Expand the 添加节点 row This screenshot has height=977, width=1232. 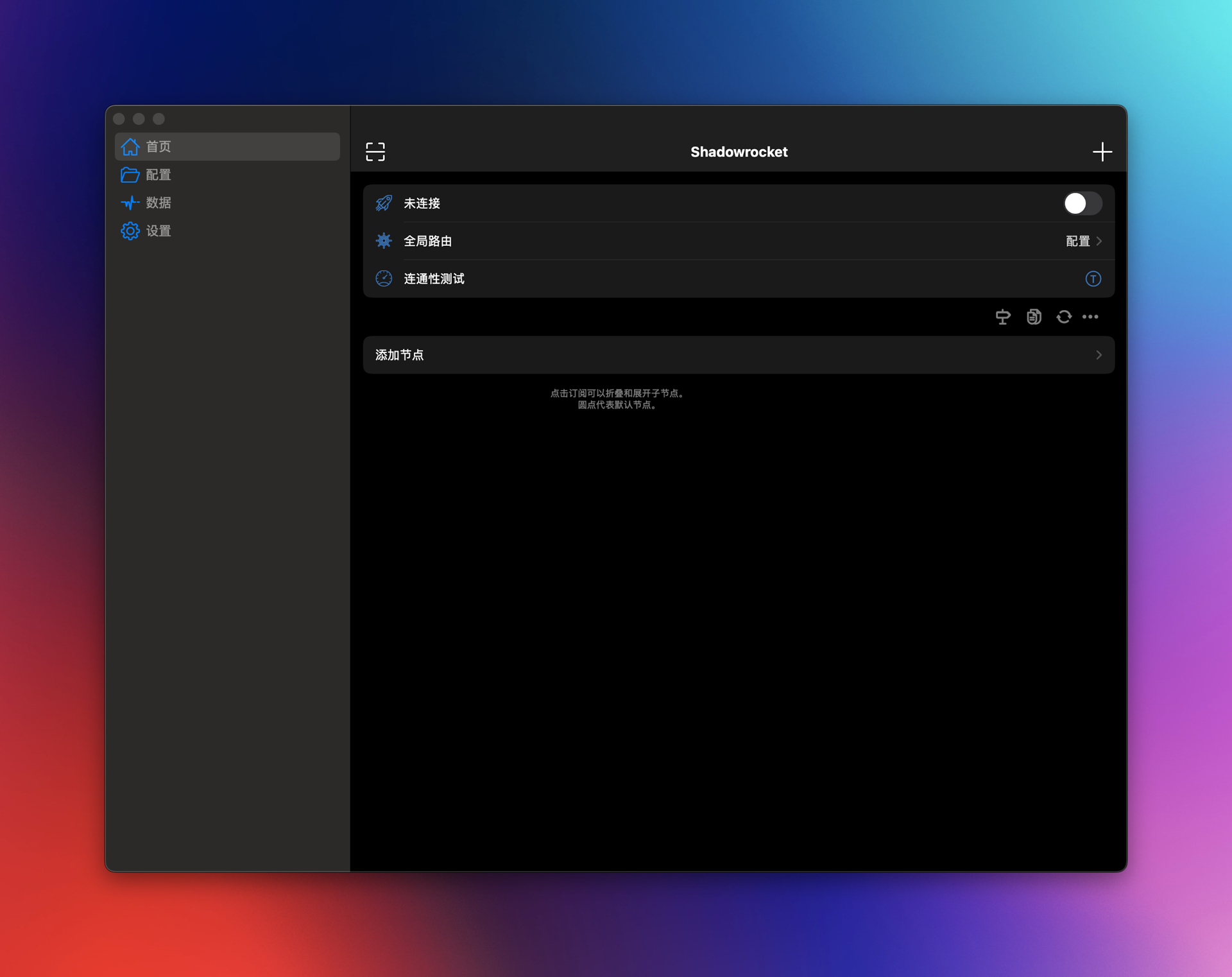738,354
